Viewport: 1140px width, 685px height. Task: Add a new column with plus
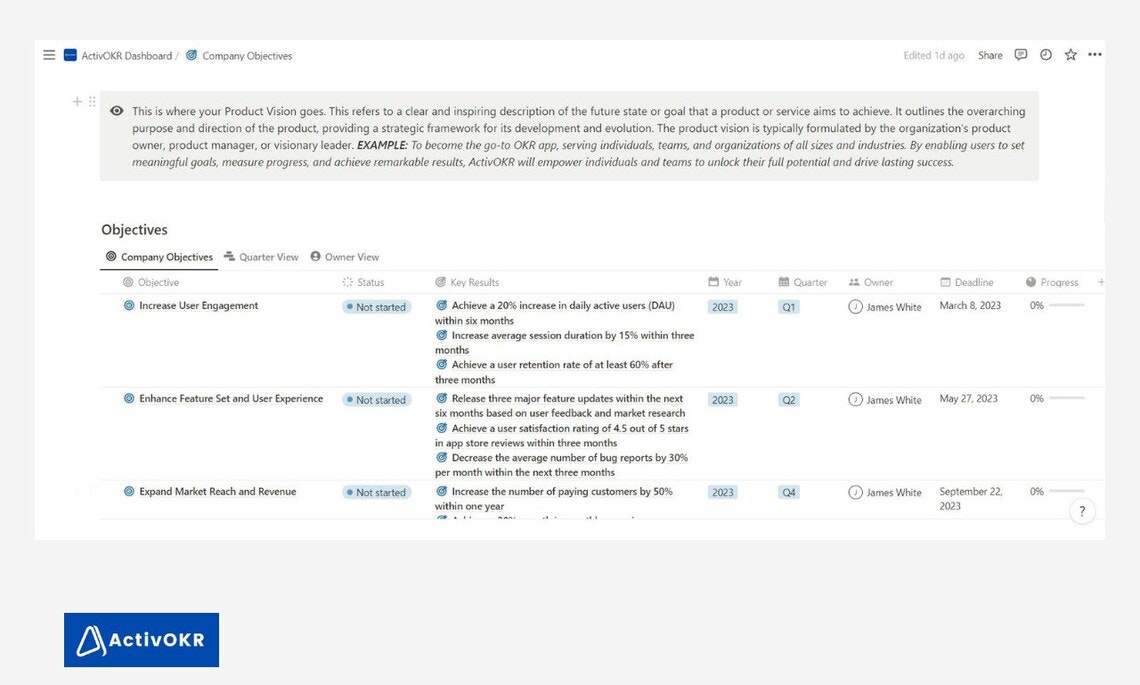1101,281
